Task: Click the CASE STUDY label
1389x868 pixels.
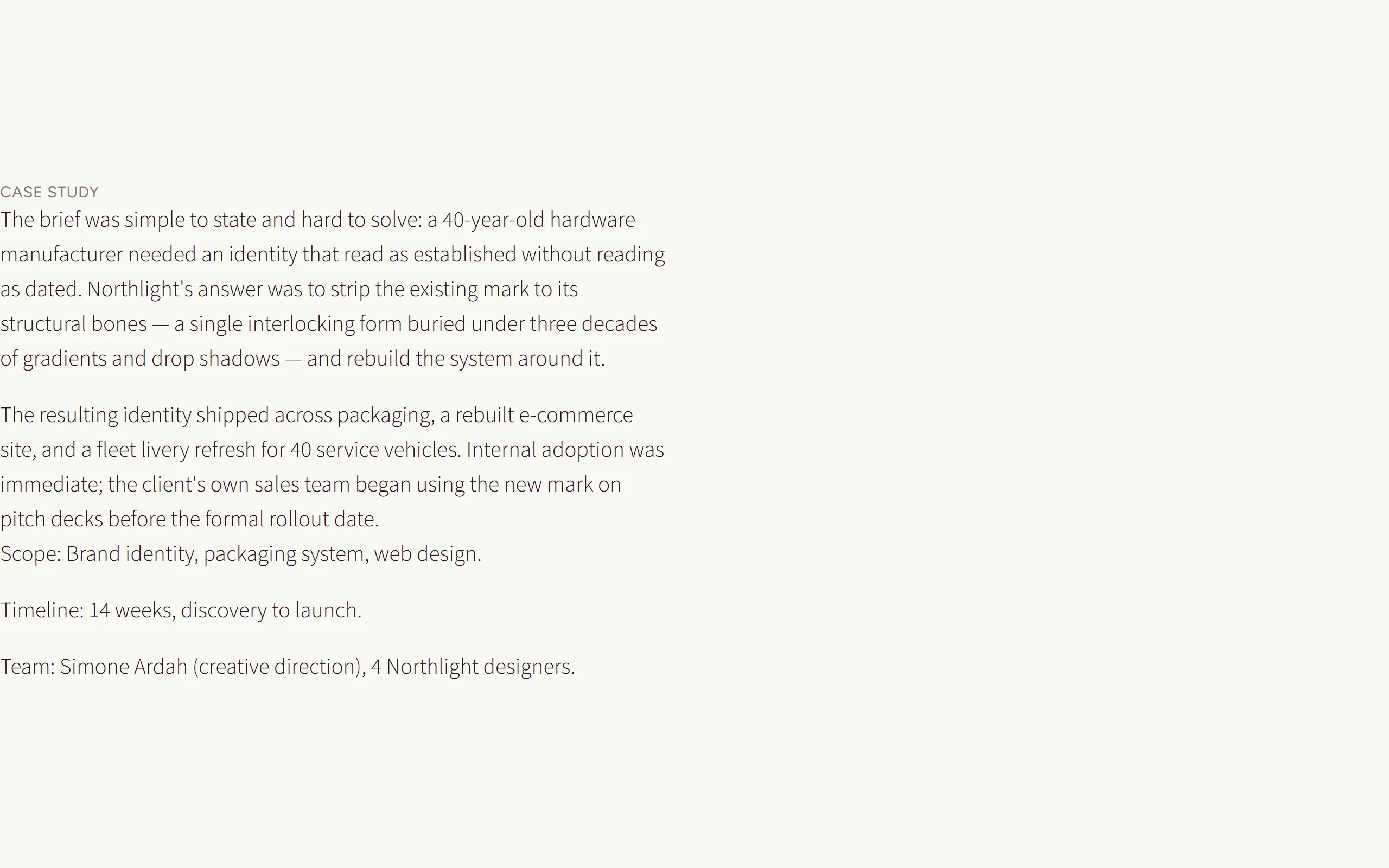Action: pos(49,192)
